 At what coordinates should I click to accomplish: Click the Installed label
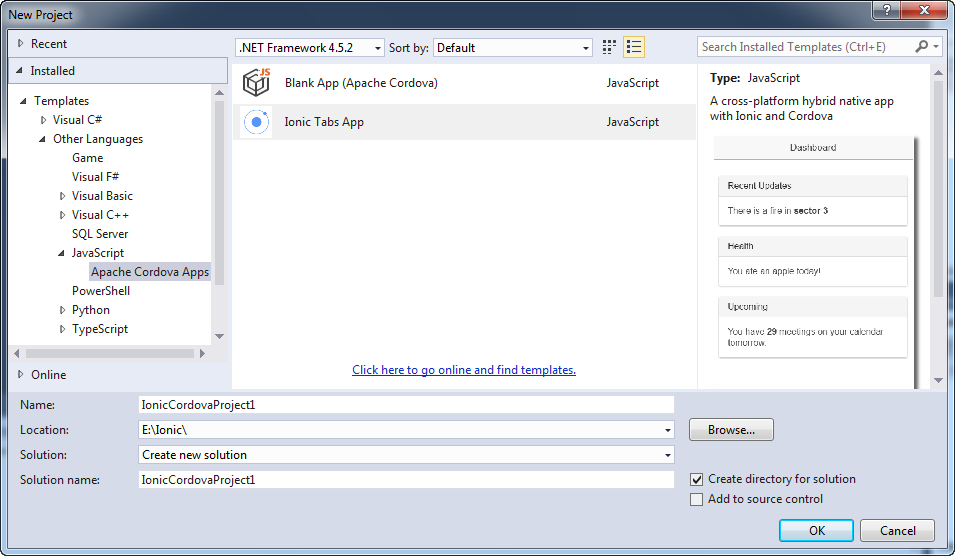click(x=53, y=71)
